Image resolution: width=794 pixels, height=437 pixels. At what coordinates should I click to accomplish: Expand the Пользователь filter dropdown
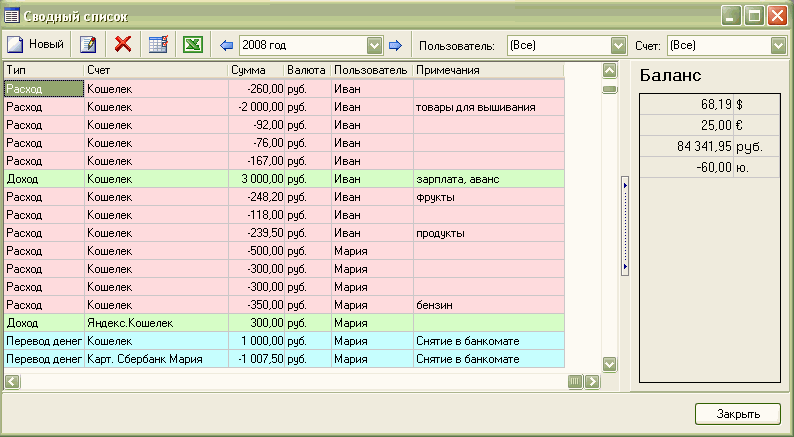tap(618, 45)
